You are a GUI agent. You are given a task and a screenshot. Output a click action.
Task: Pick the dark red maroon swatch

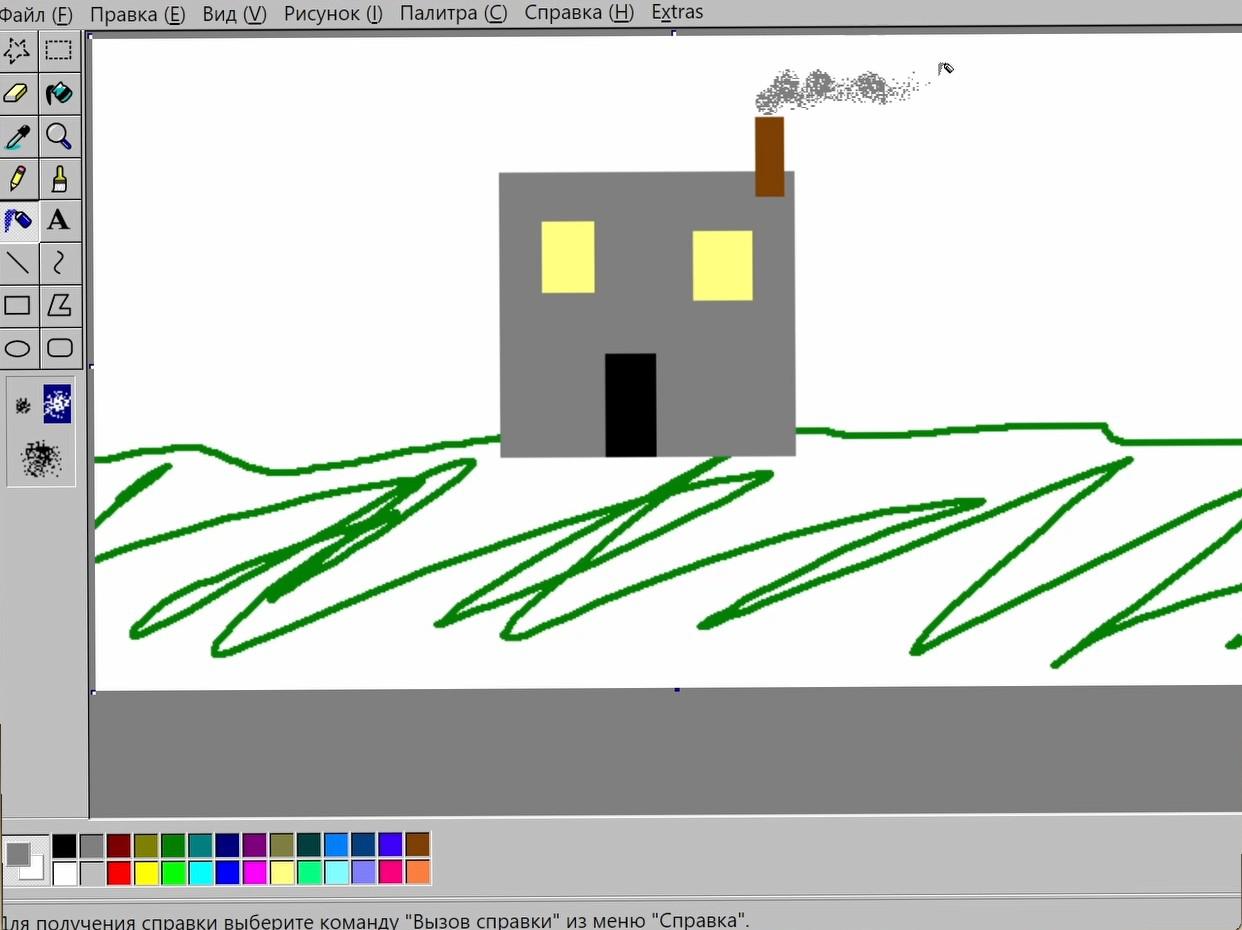[x=119, y=845]
